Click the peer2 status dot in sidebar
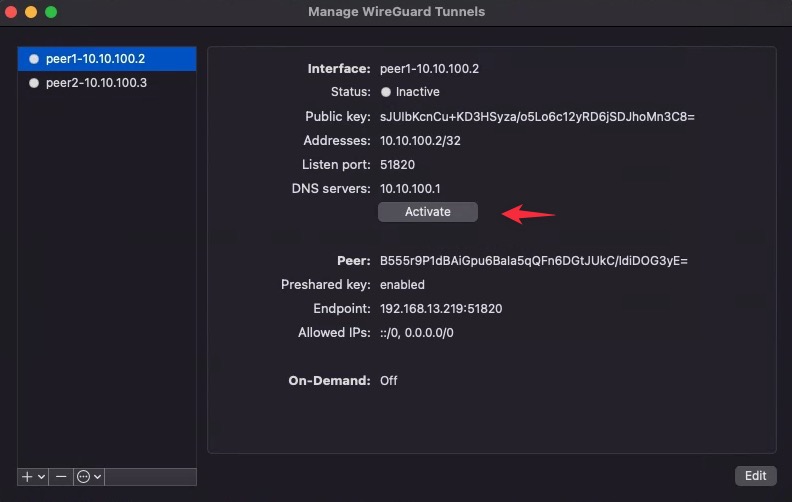The image size is (792, 502). tap(34, 83)
